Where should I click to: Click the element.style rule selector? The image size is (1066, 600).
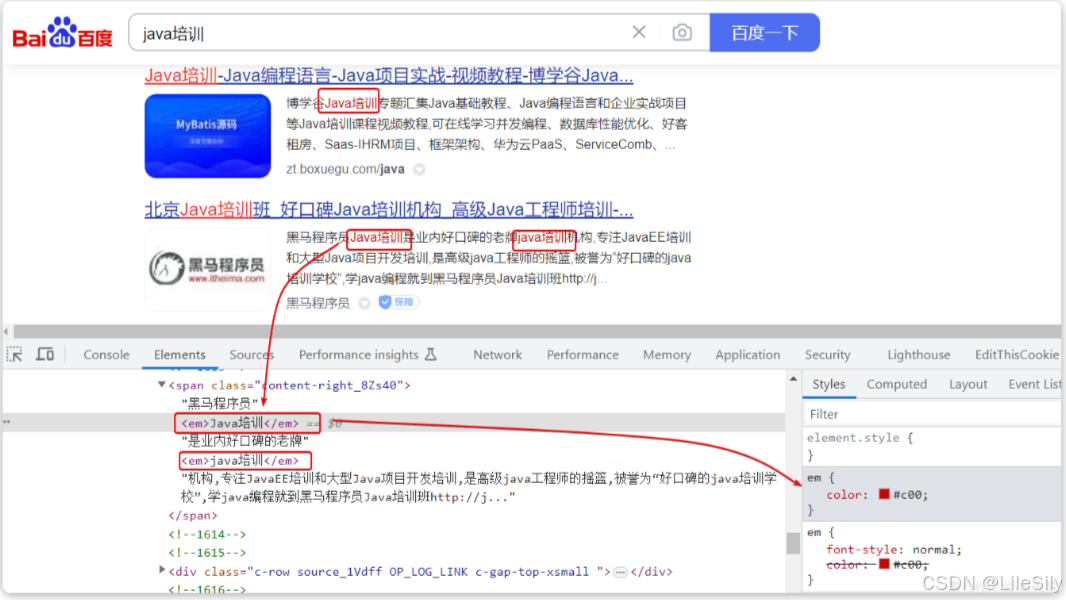[853, 438]
